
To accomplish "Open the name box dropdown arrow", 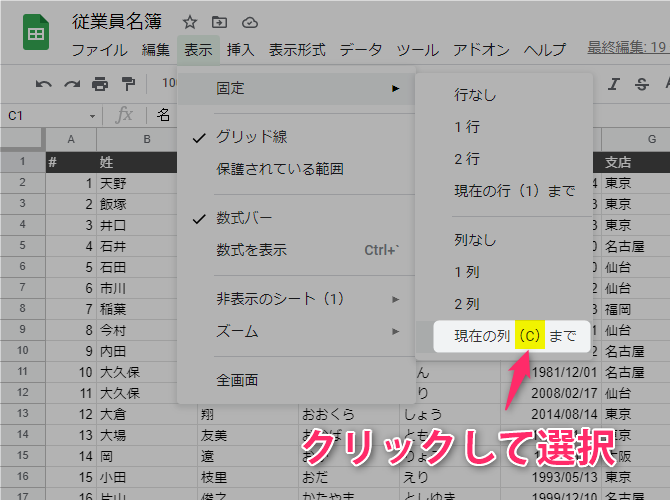I will [92, 116].
